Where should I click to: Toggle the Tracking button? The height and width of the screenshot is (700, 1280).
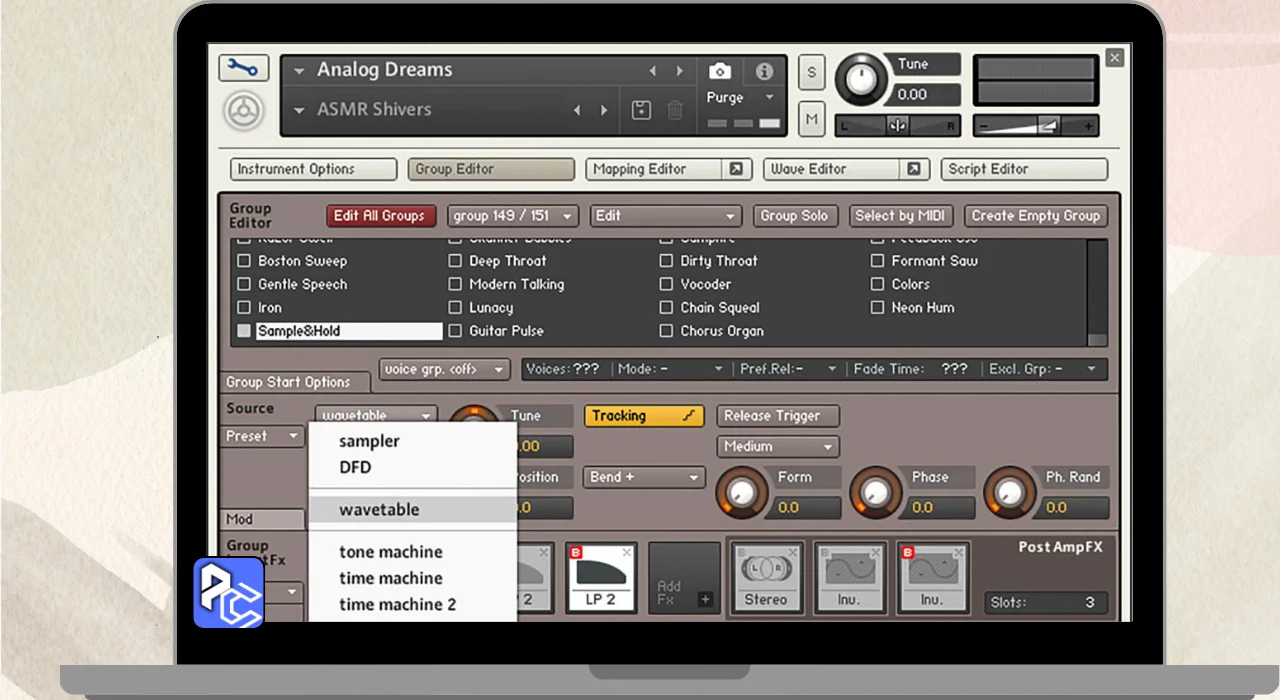[644, 416]
